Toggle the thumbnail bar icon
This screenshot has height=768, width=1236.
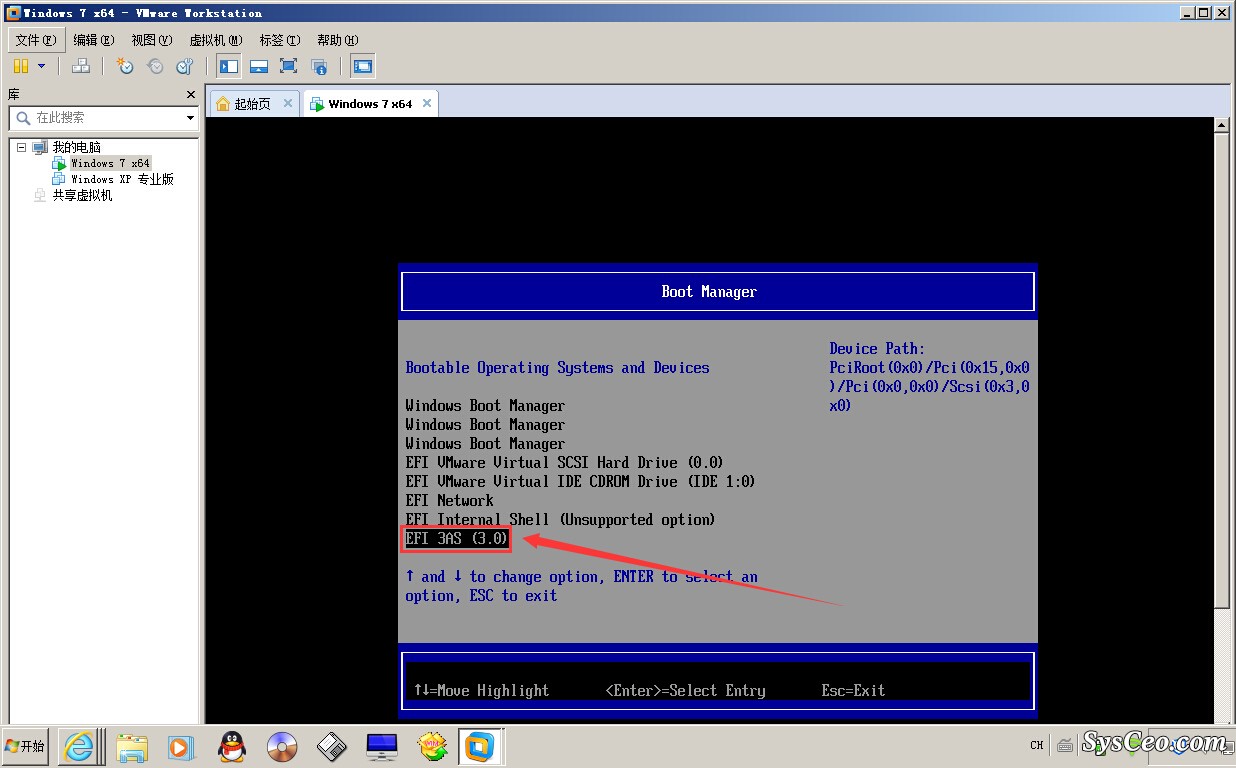click(x=259, y=66)
